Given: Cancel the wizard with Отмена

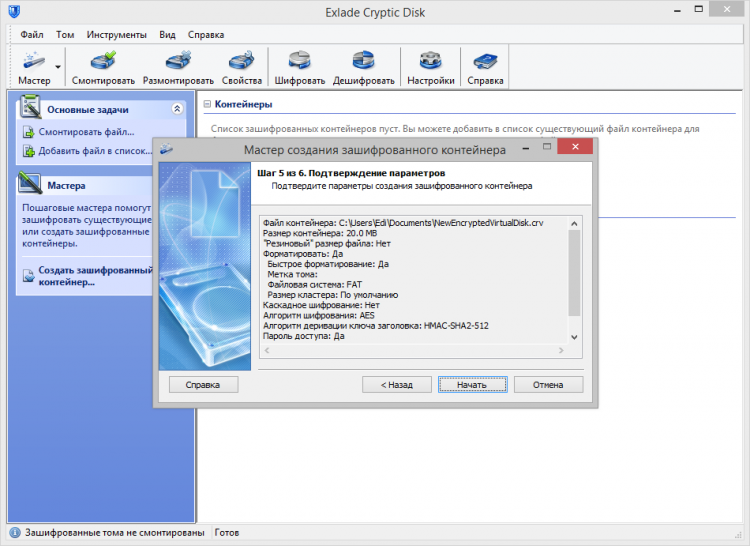Looking at the screenshot, I should [x=548, y=384].
